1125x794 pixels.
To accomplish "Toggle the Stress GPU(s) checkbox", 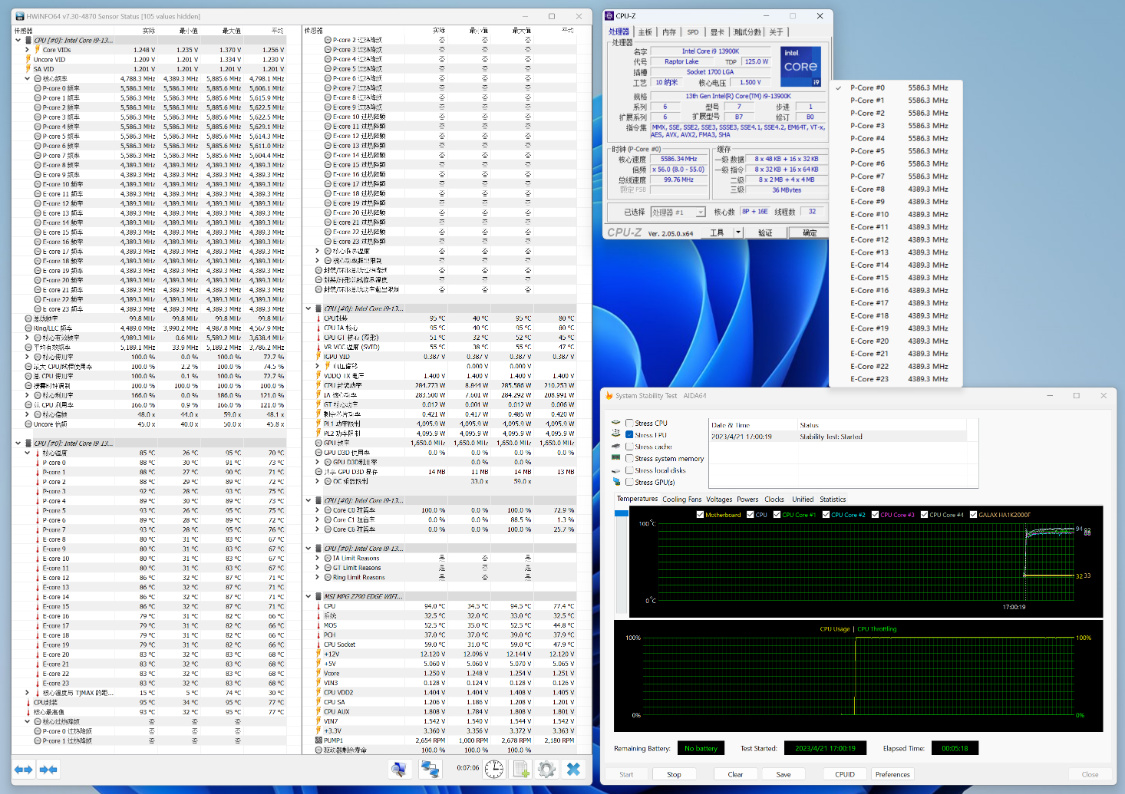I will click(630, 482).
